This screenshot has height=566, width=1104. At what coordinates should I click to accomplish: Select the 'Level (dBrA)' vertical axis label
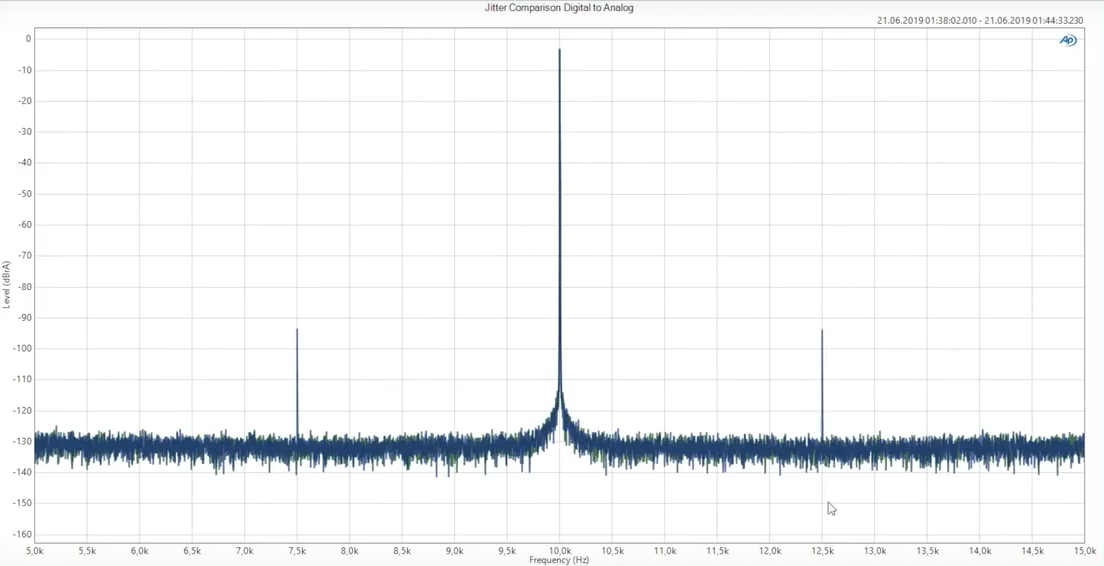click(x=7, y=284)
